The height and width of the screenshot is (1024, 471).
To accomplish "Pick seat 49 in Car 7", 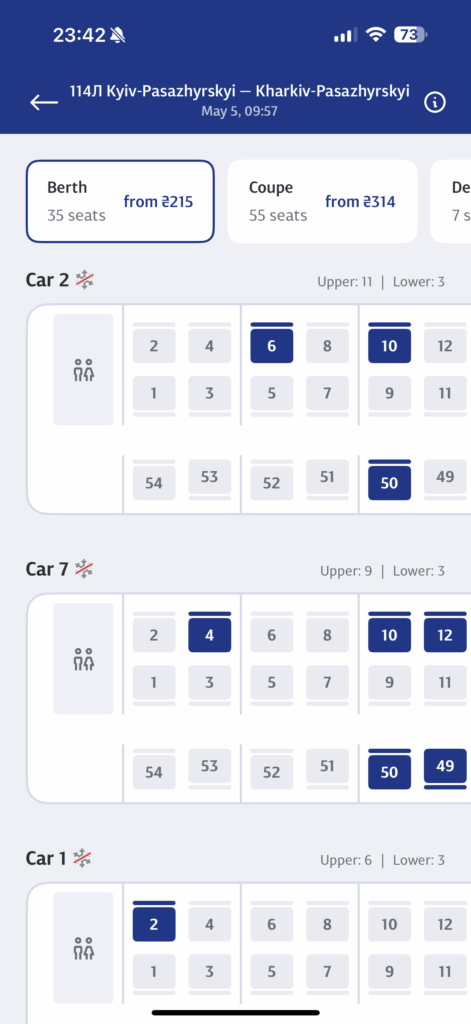I will point(445,765).
